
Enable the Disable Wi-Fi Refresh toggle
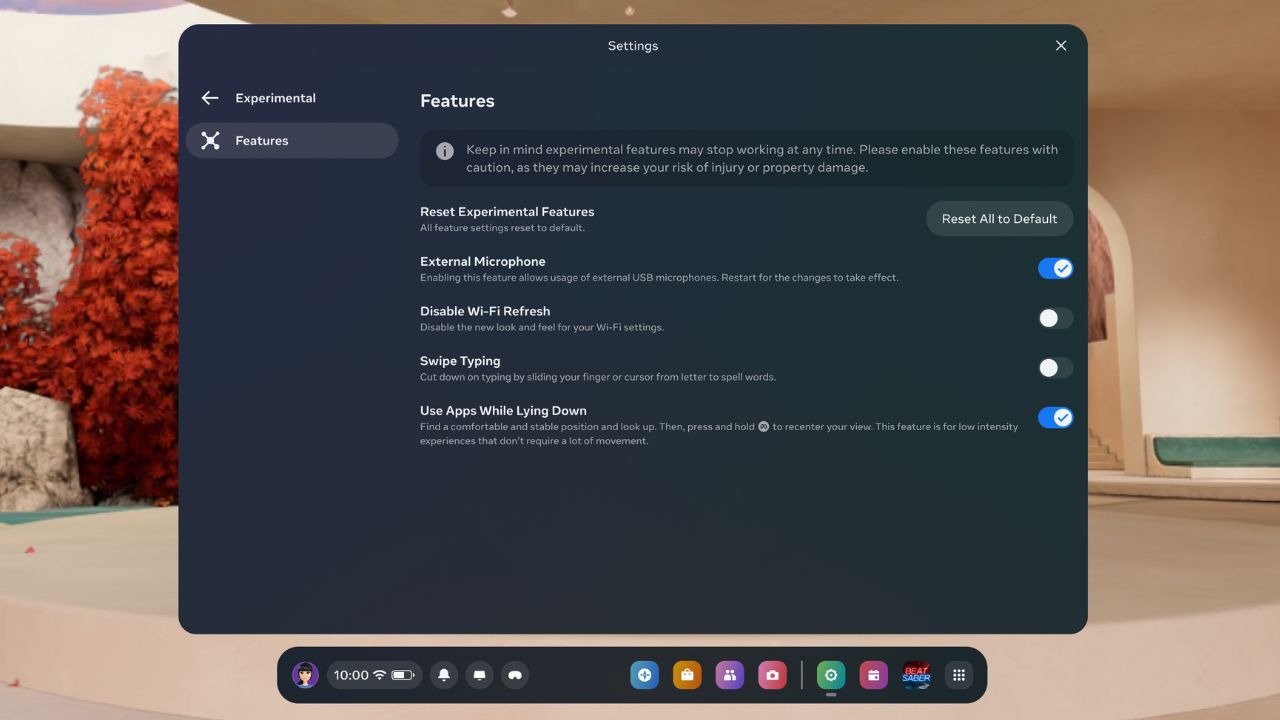(x=1055, y=318)
